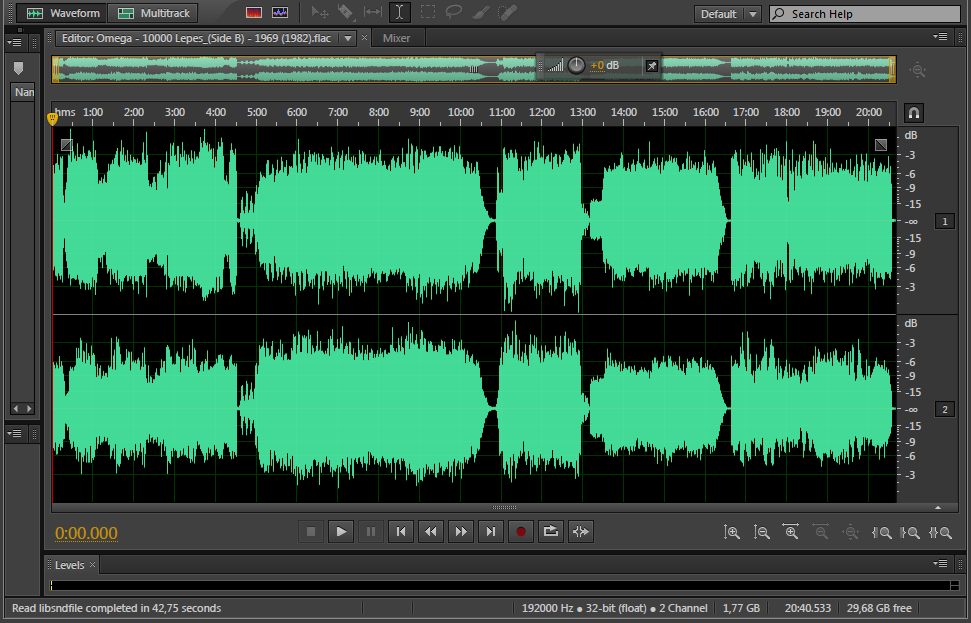Move playhead to previous marker
This screenshot has height=623, width=971.
click(401, 531)
